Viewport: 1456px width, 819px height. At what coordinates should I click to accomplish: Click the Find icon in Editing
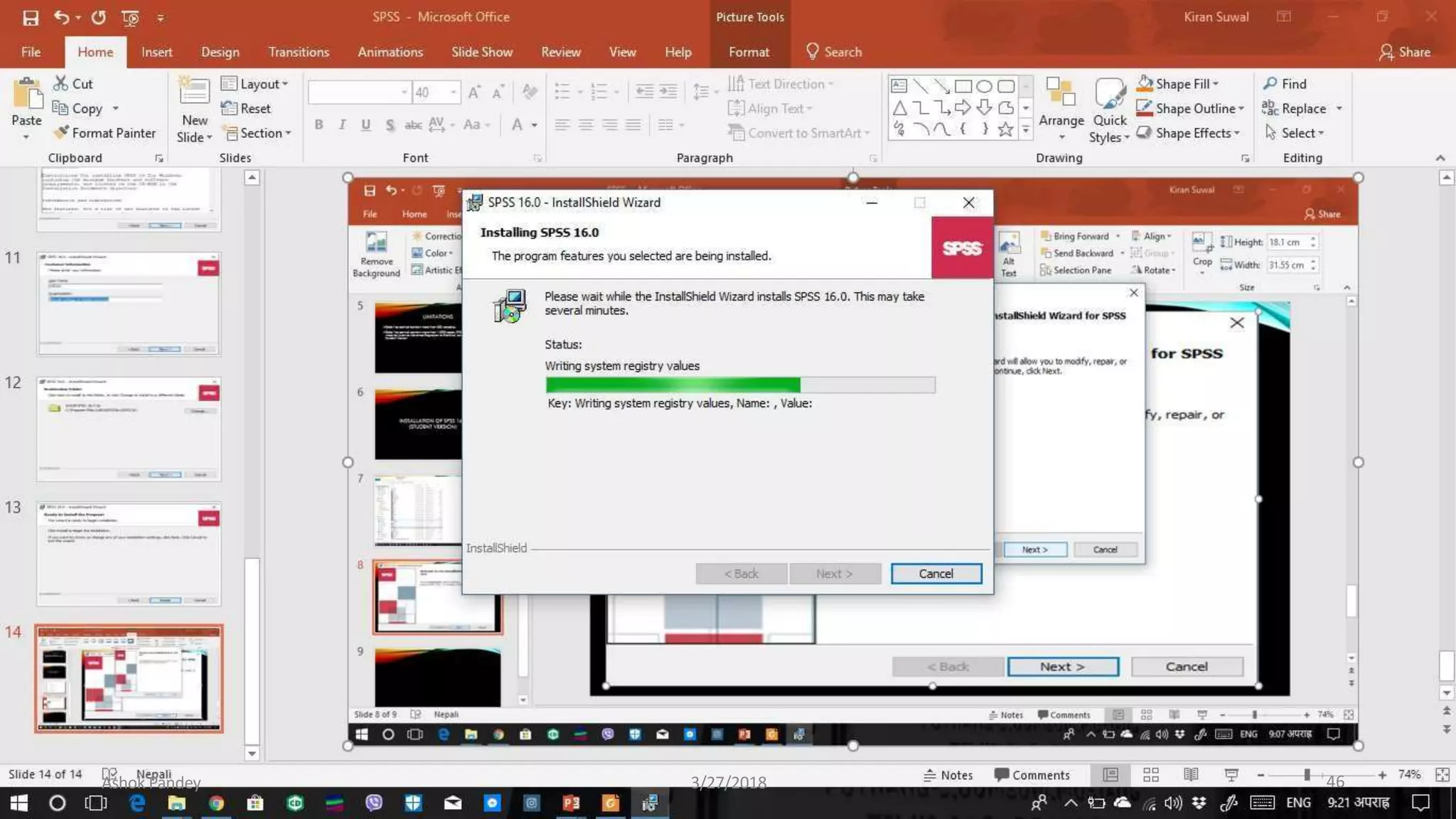point(1270,84)
